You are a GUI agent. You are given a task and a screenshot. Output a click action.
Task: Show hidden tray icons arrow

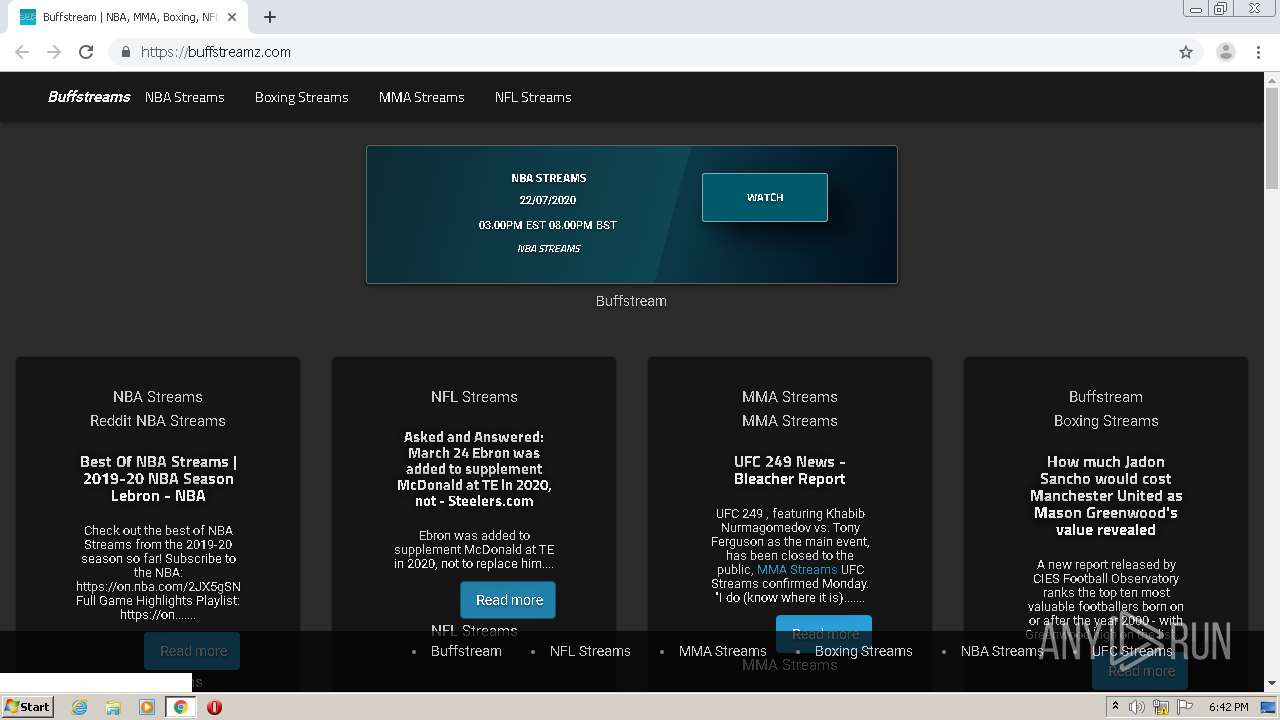[1115, 706]
